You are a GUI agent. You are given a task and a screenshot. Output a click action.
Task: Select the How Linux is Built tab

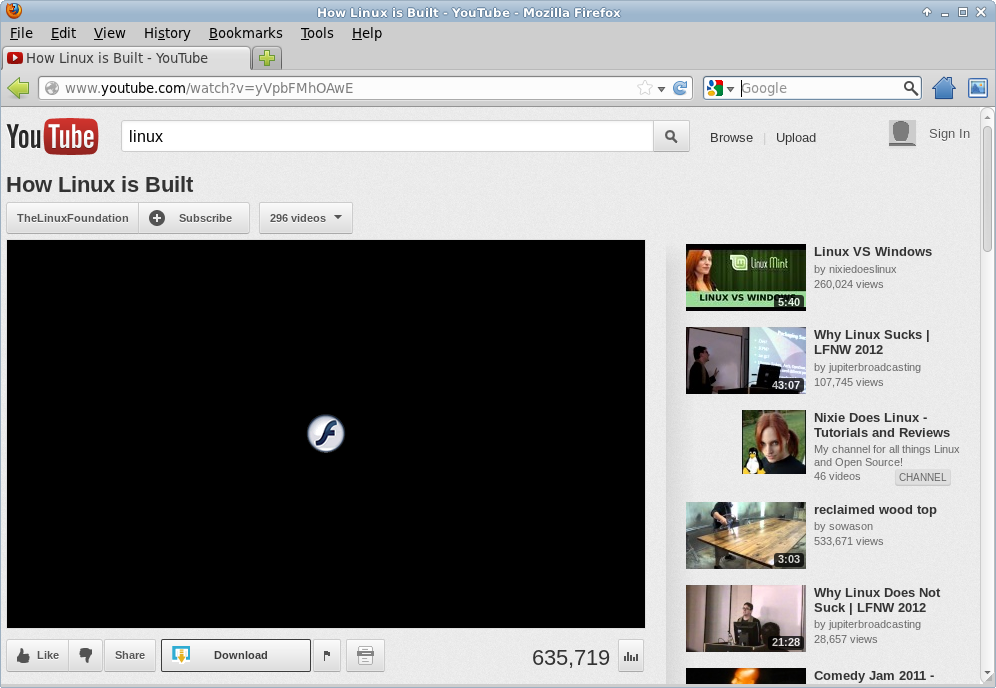click(x=126, y=58)
